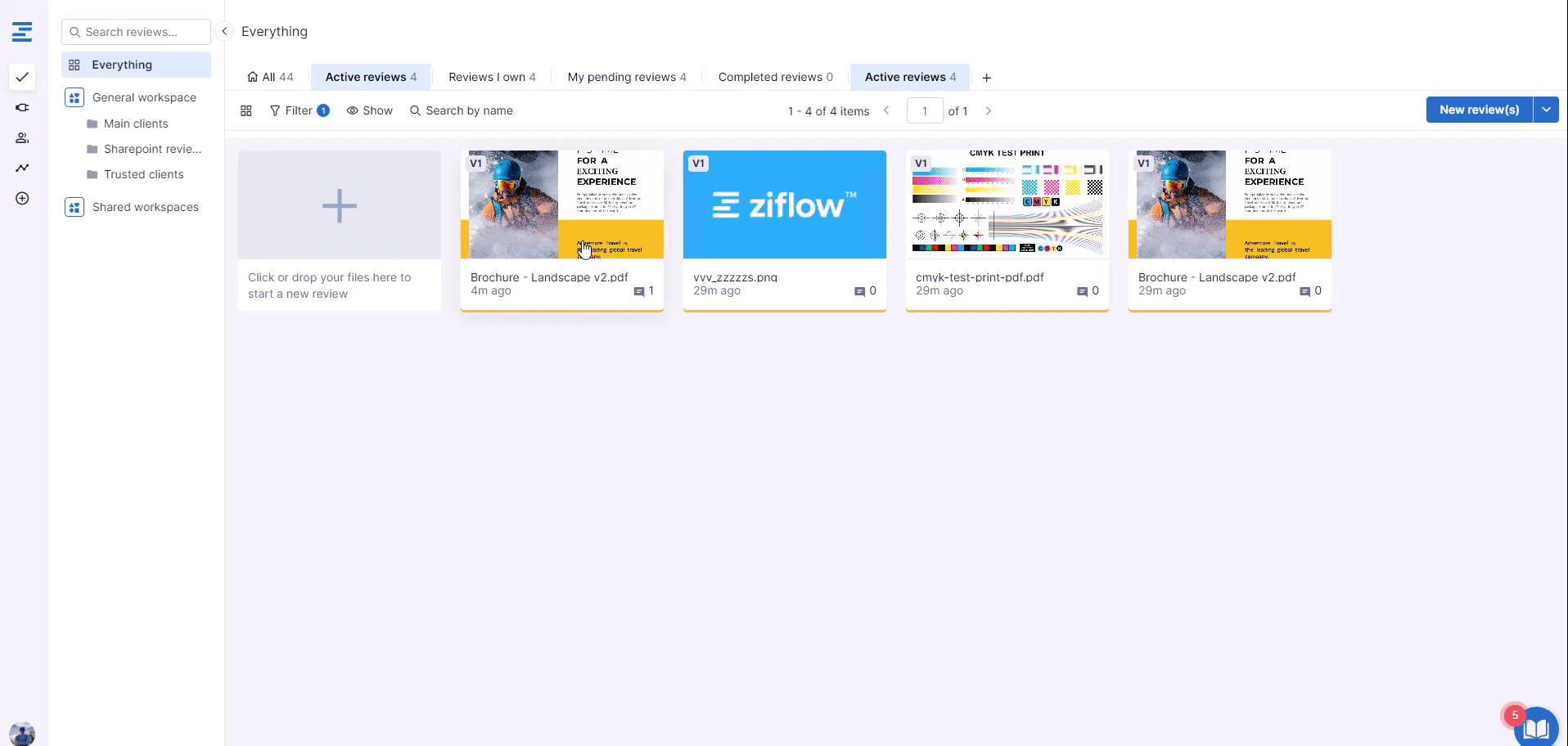Viewport: 1568px width, 746px height.
Task: Open the Filter options
Action: [x=299, y=110]
